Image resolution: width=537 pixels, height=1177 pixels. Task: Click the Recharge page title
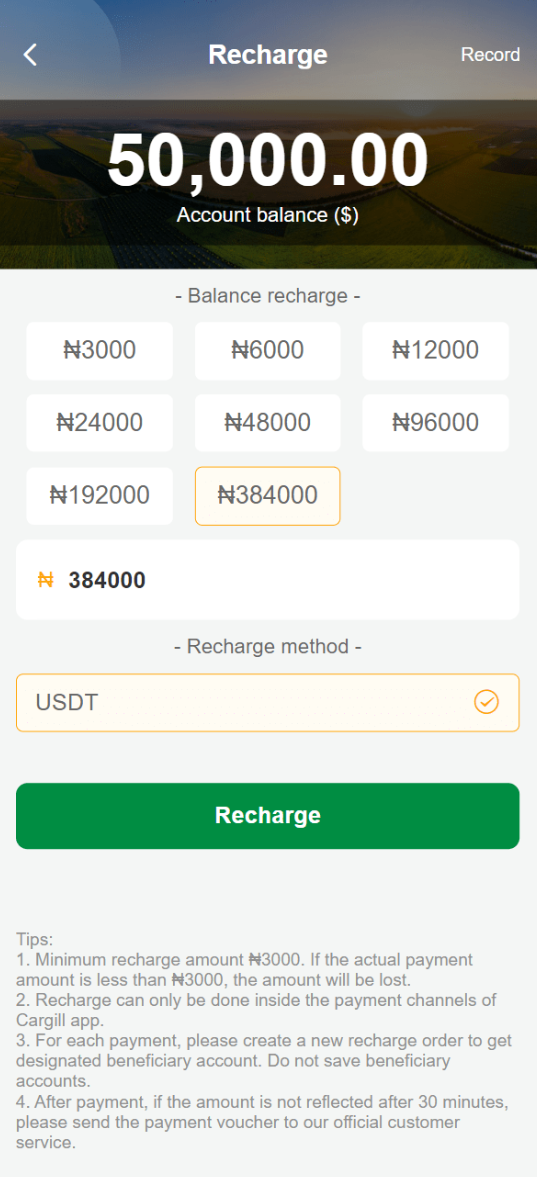point(267,55)
